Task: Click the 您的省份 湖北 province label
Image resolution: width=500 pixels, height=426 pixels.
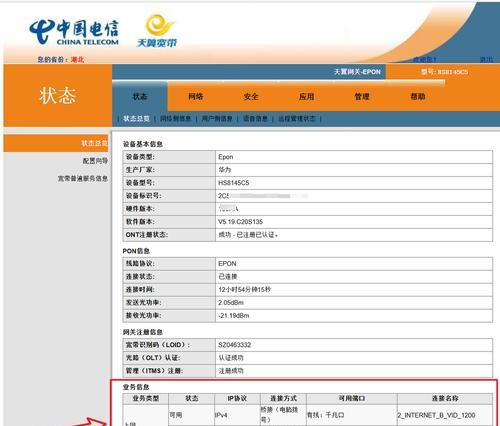Action: pyautogui.click(x=60, y=59)
